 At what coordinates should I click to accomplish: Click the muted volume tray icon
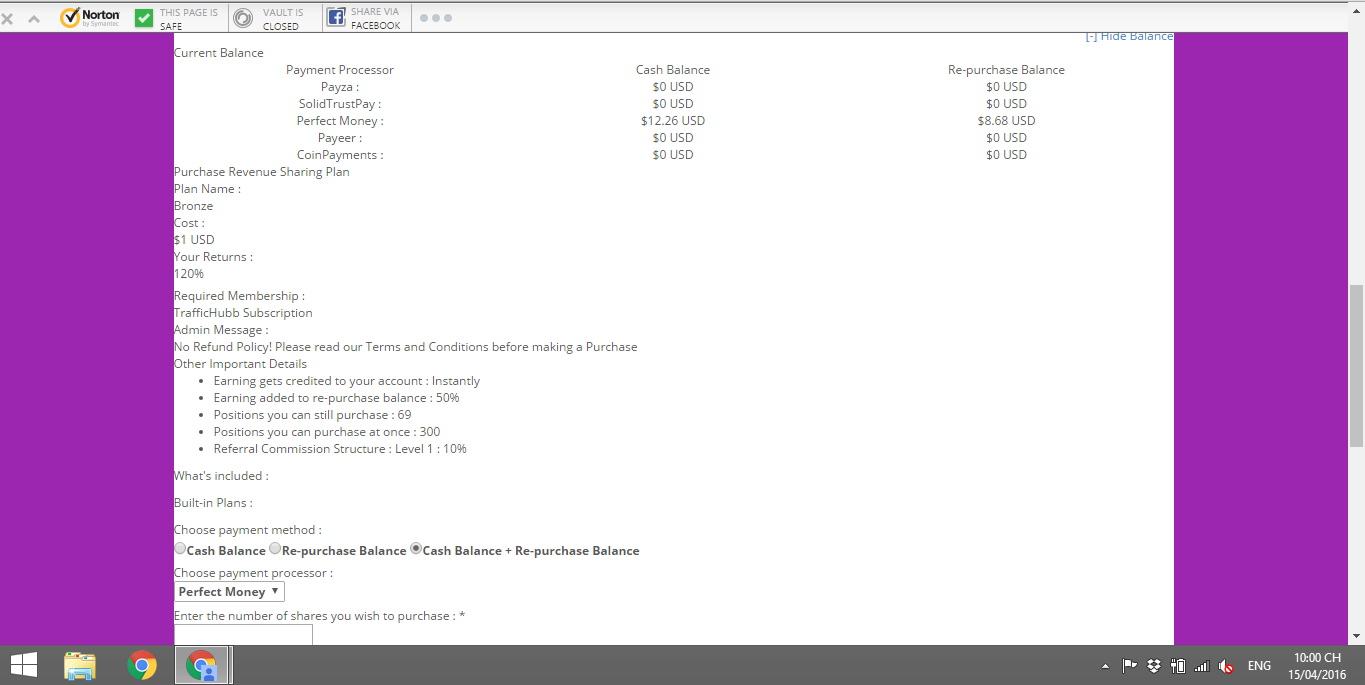click(1226, 666)
